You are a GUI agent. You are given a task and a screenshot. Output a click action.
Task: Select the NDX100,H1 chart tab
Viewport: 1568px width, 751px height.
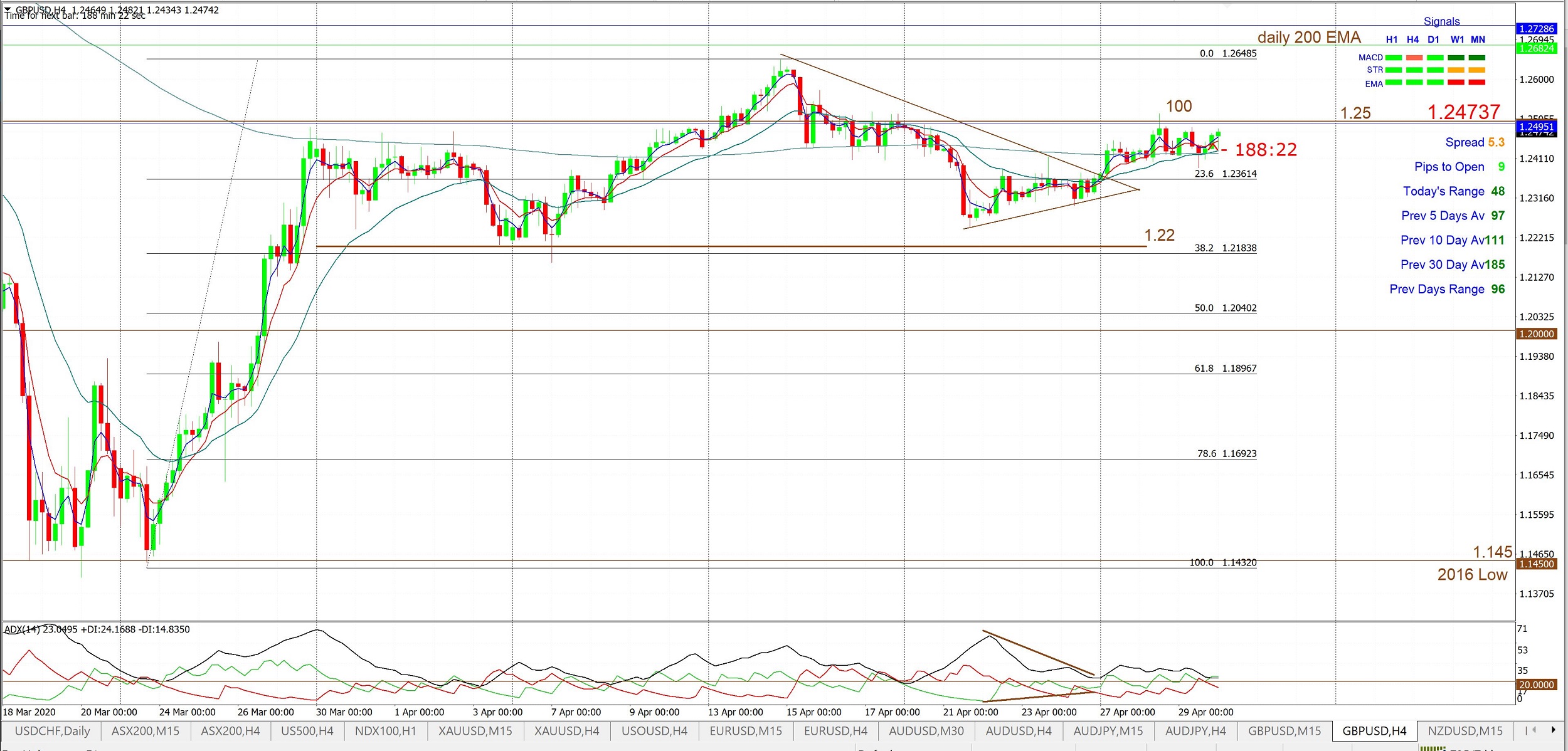[385, 731]
